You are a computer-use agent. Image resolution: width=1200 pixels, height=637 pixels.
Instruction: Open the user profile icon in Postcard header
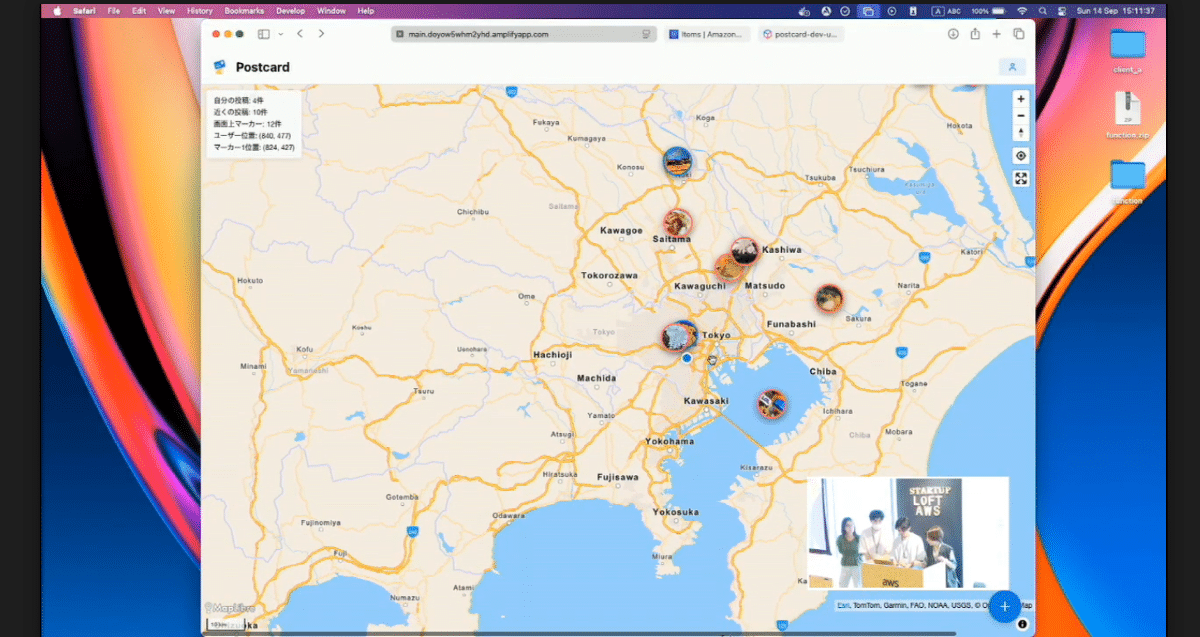(1012, 67)
